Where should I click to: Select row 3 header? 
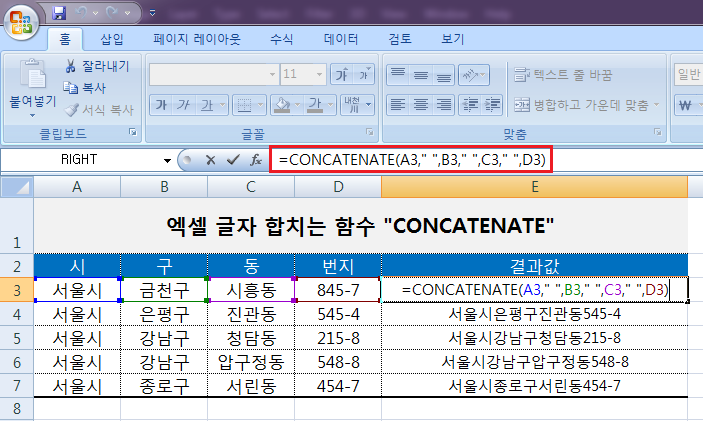click(17, 290)
